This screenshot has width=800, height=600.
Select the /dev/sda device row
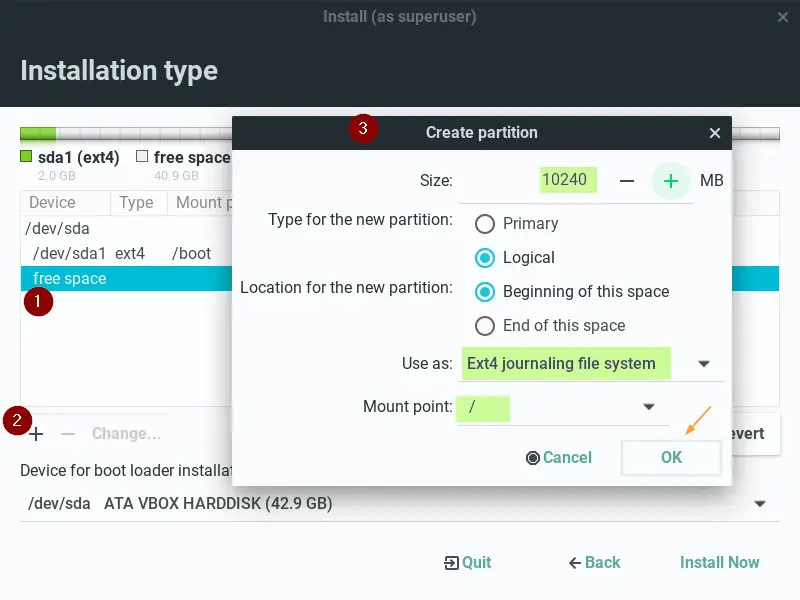pos(127,229)
